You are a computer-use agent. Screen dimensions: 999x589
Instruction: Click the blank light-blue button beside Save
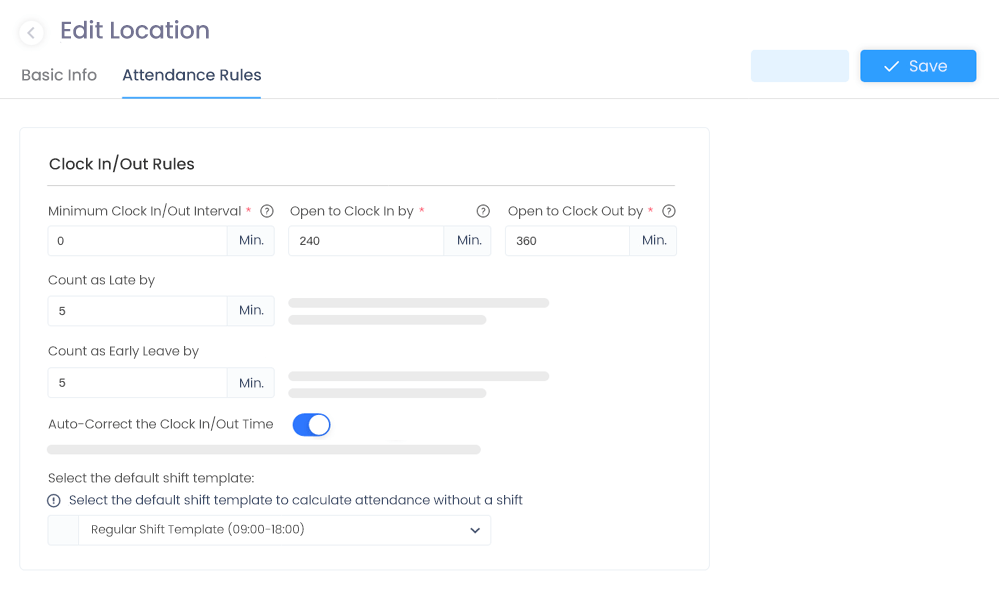tap(800, 66)
